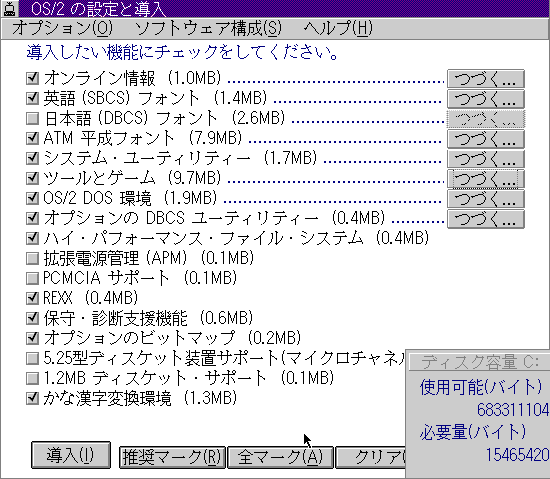
Task: Click the クリア button
Action: click(370, 457)
